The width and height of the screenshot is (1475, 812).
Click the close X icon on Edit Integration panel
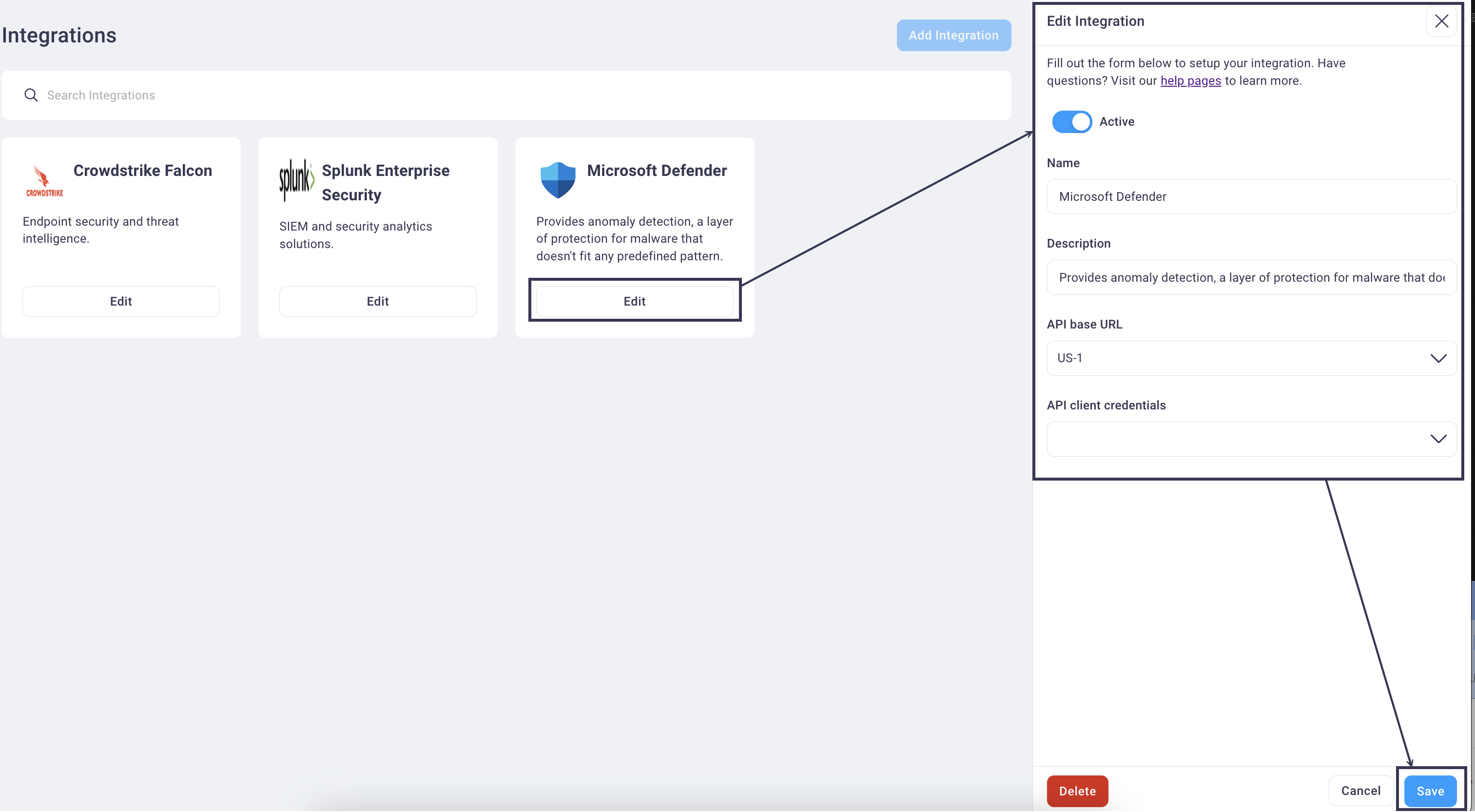point(1441,22)
